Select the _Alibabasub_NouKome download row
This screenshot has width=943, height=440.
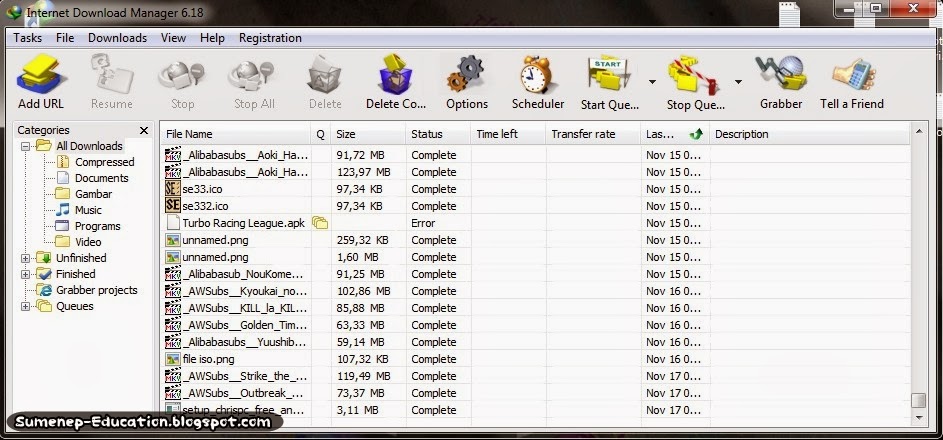[x=535, y=274]
